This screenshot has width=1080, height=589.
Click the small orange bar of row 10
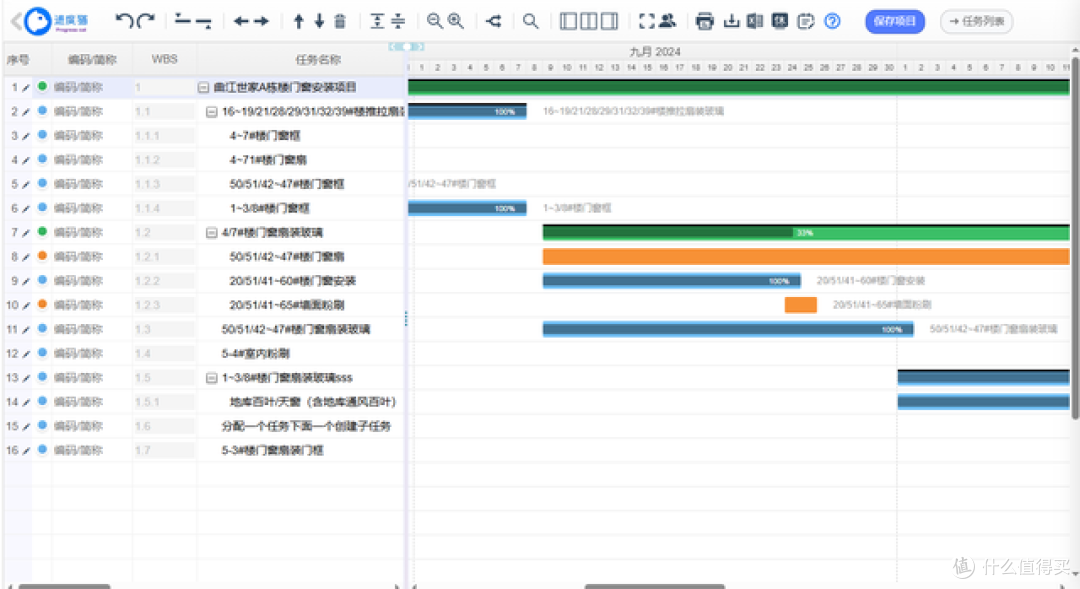coord(800,304)
